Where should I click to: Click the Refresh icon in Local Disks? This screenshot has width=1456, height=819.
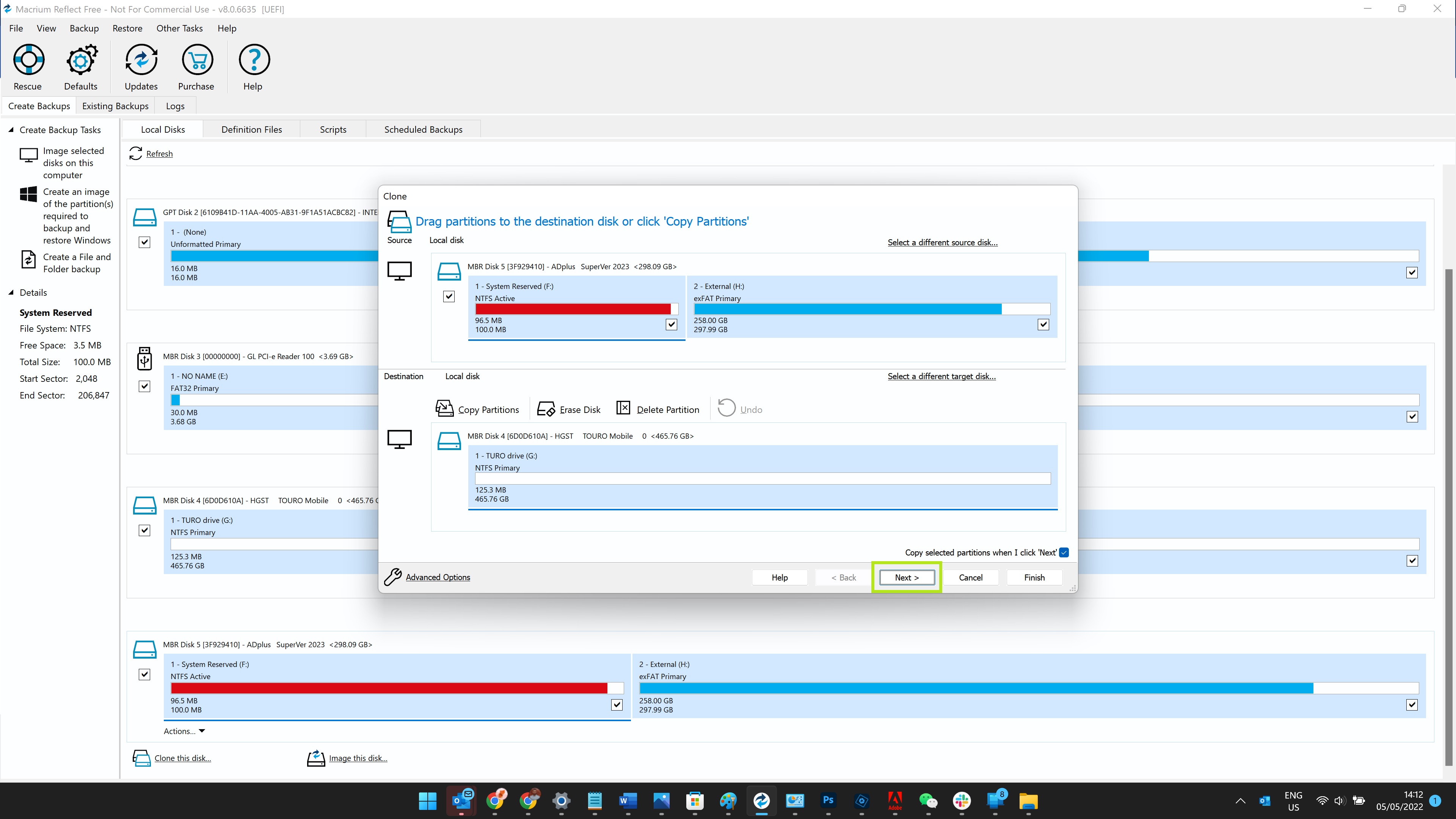136,153
